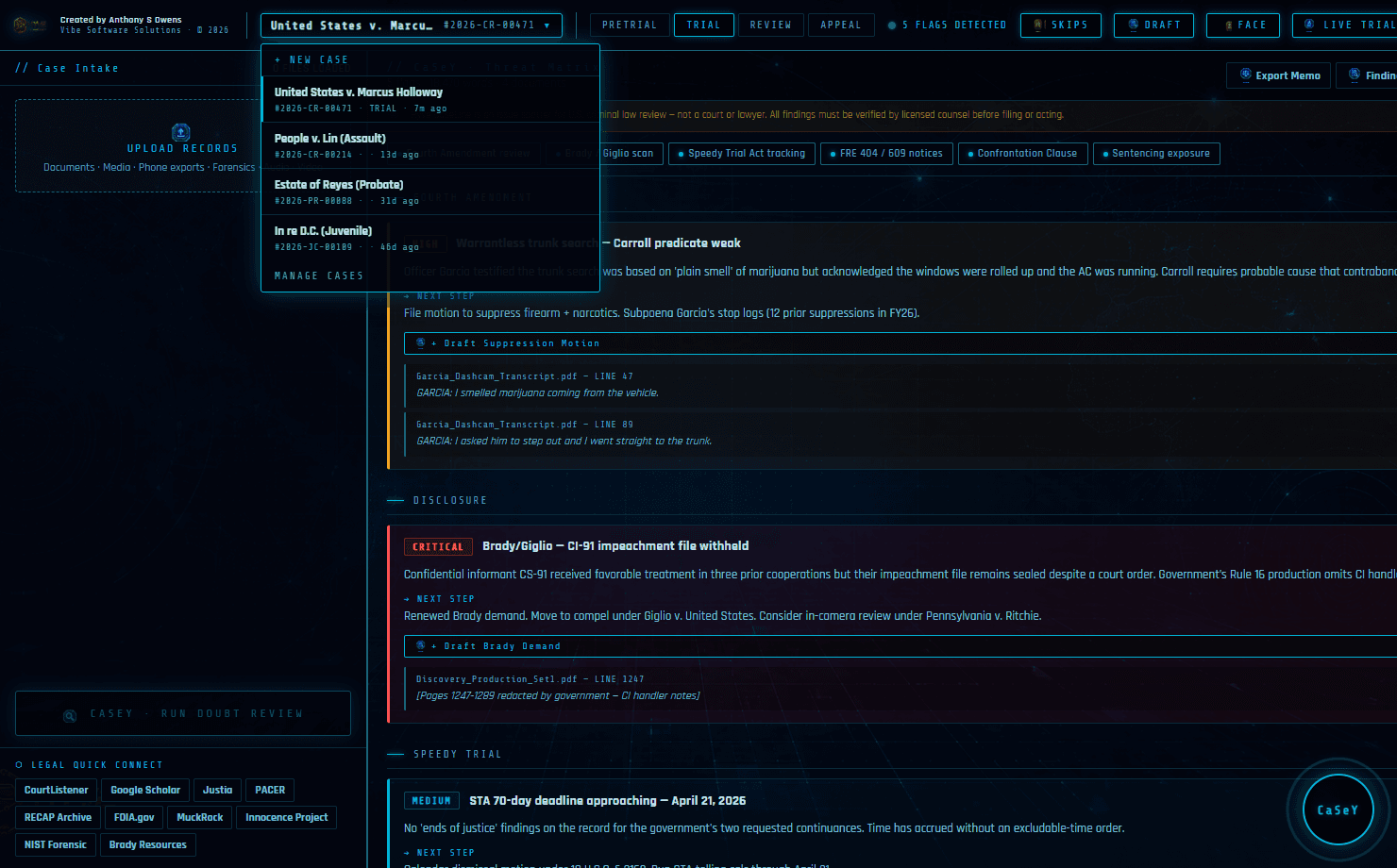The image size is (1397, 868).
Task: Toggle the Sentencing exposure chip
Action: click(x=1156, y=154)
